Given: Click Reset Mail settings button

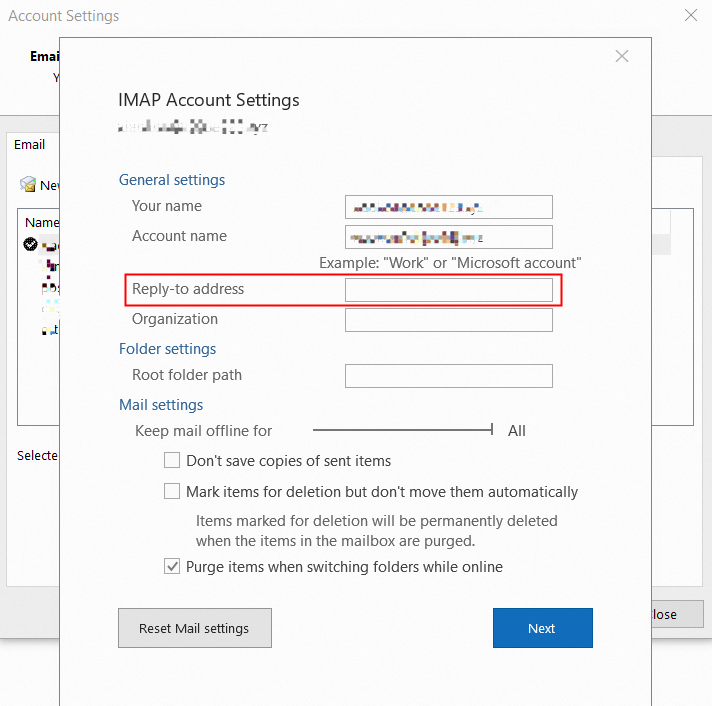Looking at the screenshot, I should point(195,628).
